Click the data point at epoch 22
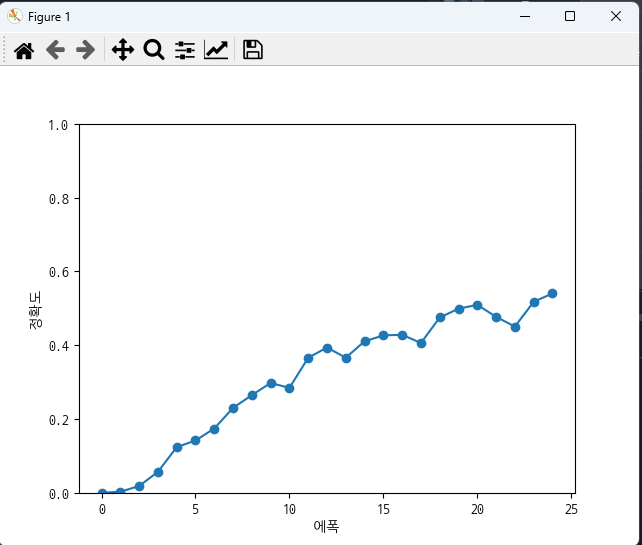This screenshot has height=545, width=642. coord(515,327)
